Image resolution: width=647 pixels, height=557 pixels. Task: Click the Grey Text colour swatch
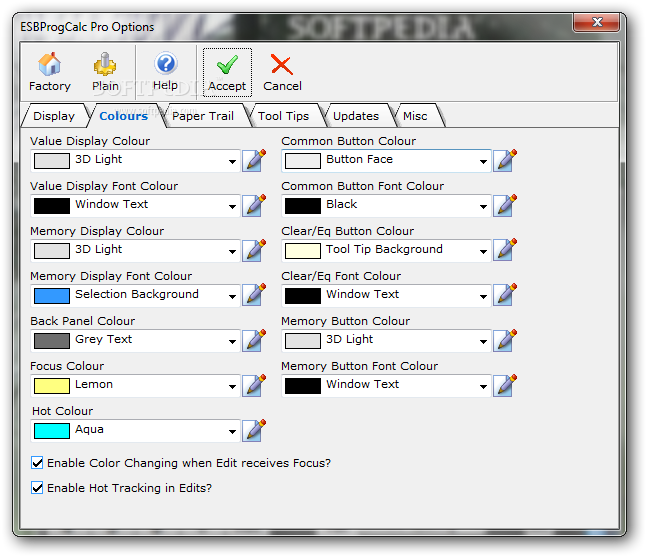(x=52, y=341)
